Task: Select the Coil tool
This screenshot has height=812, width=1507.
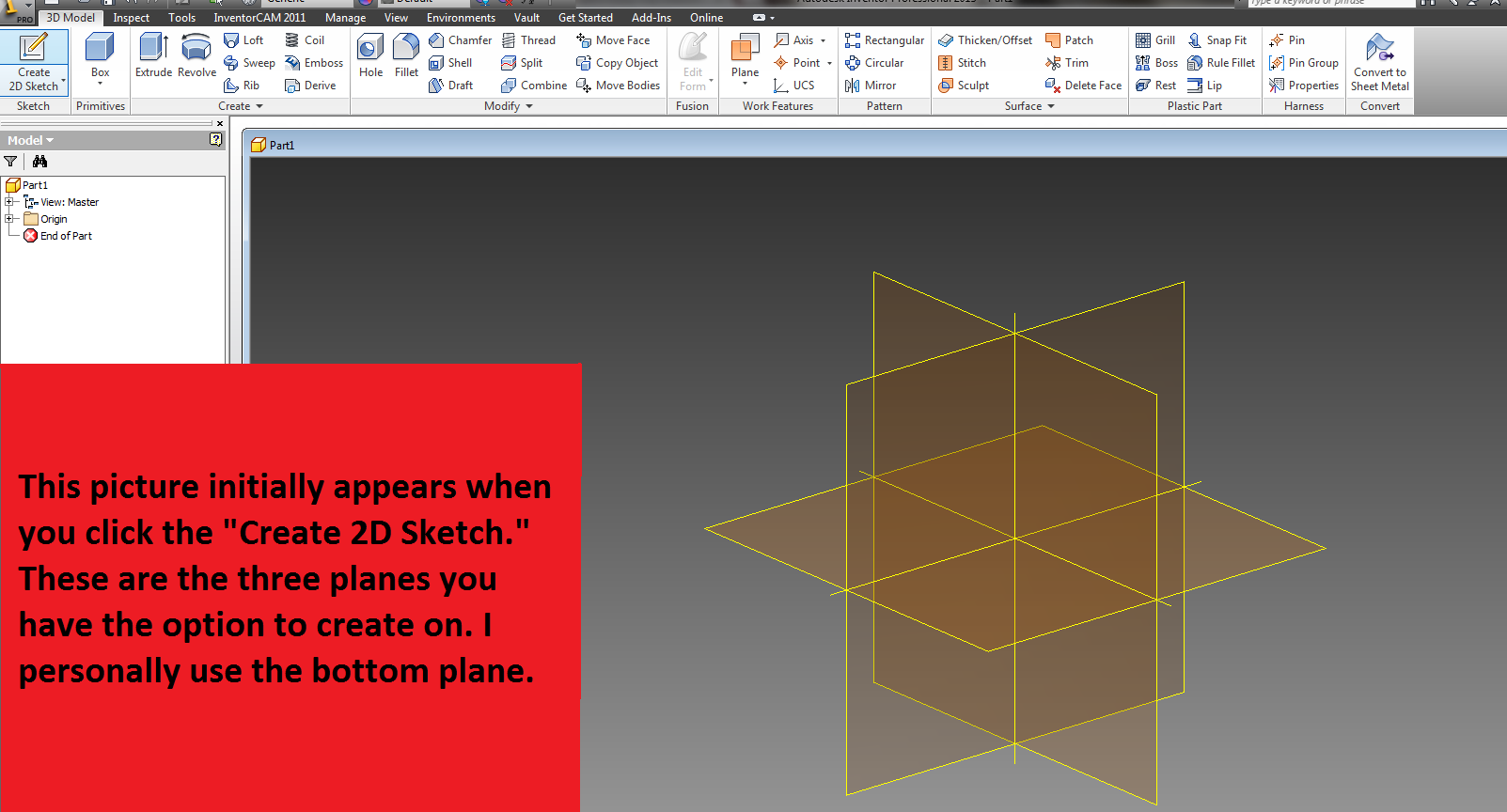Action: [305, 40]
